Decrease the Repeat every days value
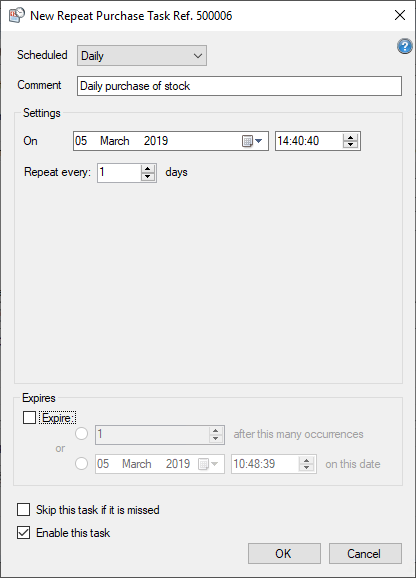Image resolution: width=416 pixels, height=578 pixels. tap(148, 176)
